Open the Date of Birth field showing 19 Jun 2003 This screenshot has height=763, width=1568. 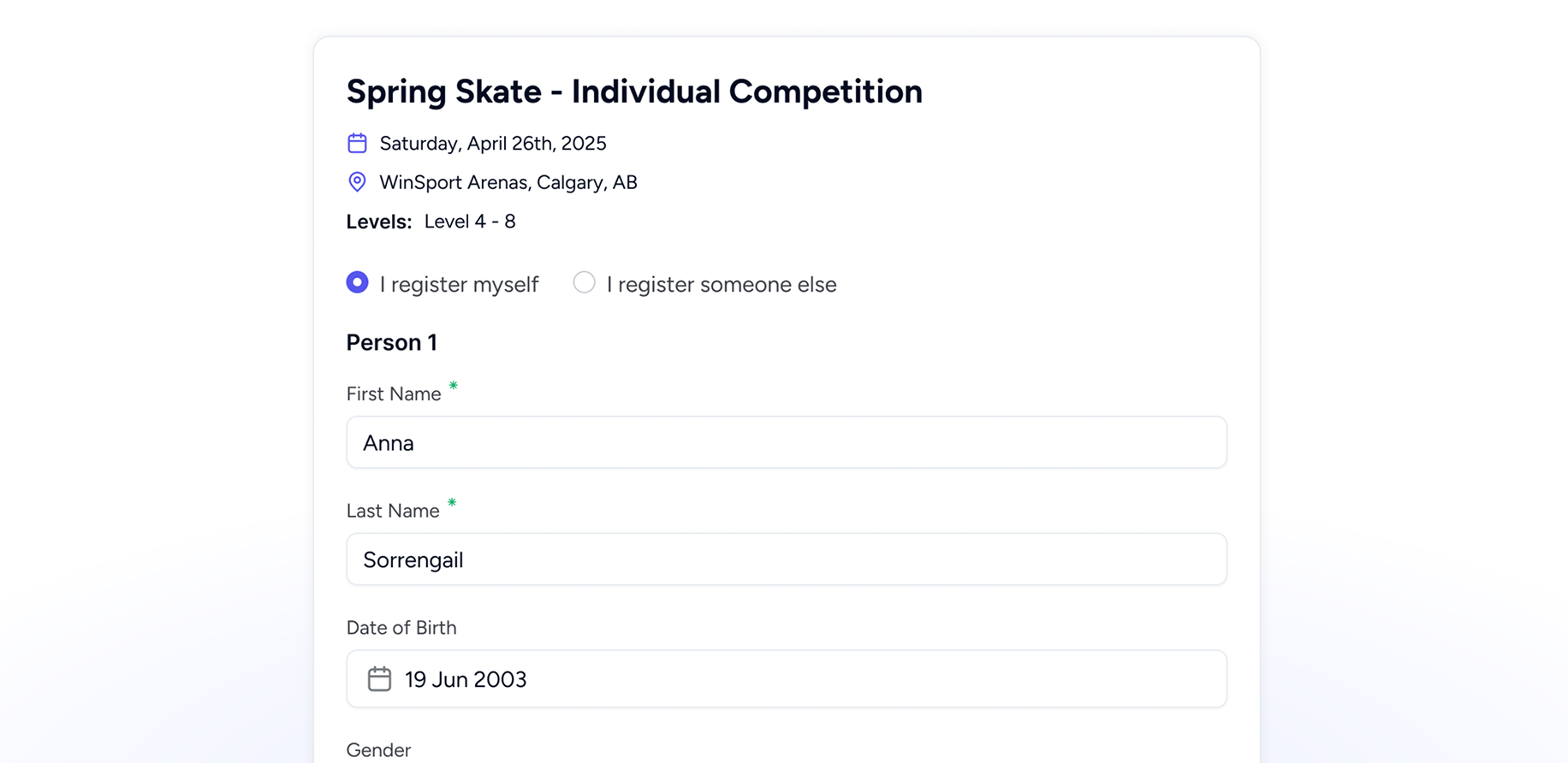pos(787,679)
